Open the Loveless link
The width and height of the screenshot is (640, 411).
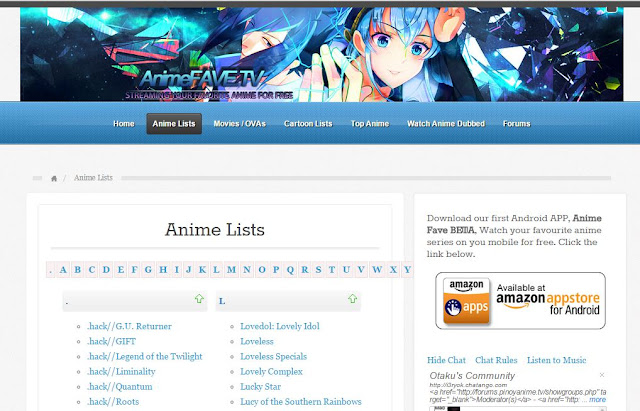257,341
